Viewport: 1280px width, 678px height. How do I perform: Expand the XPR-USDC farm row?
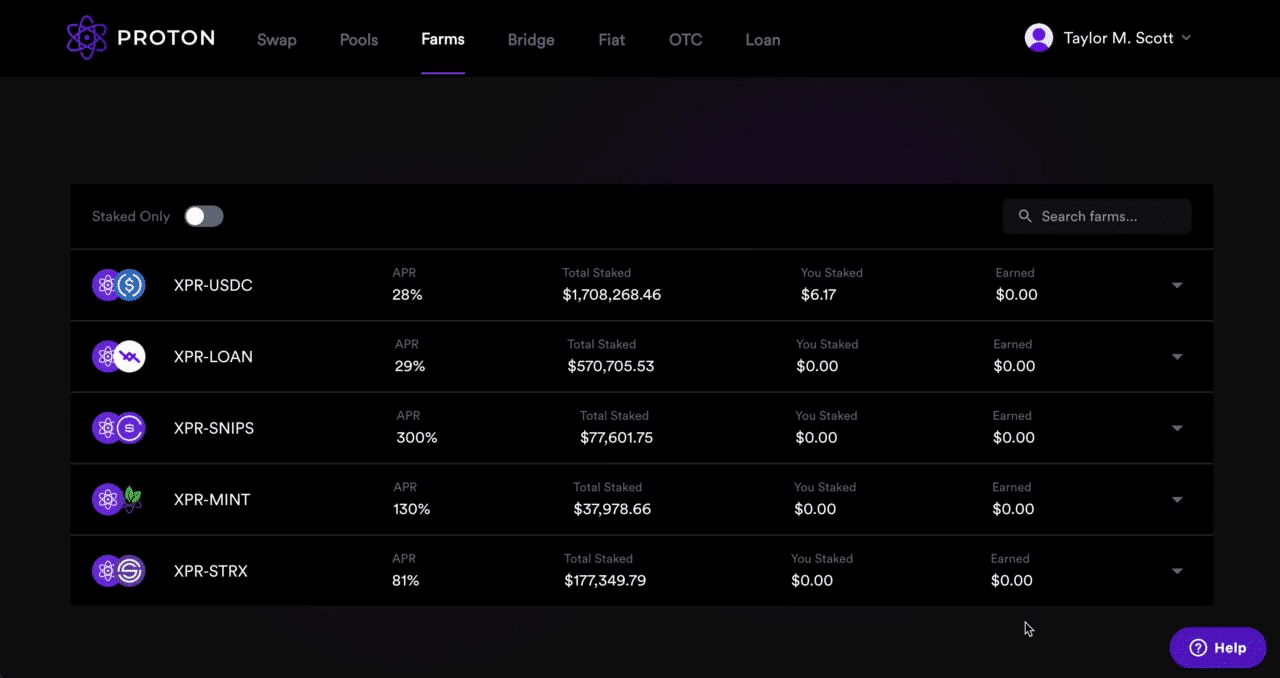coord(1177,285)
